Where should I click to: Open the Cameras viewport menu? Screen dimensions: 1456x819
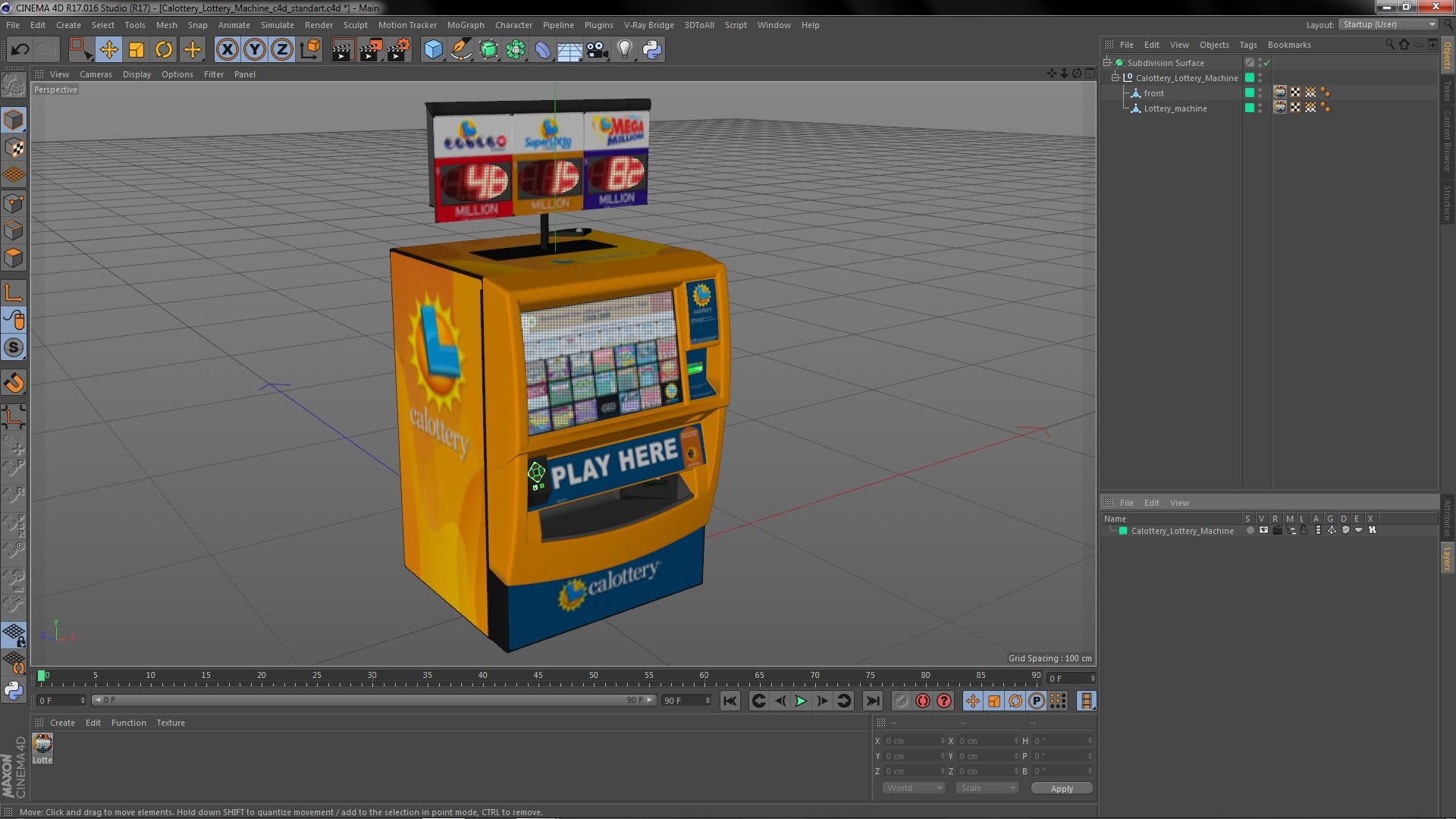click(96, 74)
